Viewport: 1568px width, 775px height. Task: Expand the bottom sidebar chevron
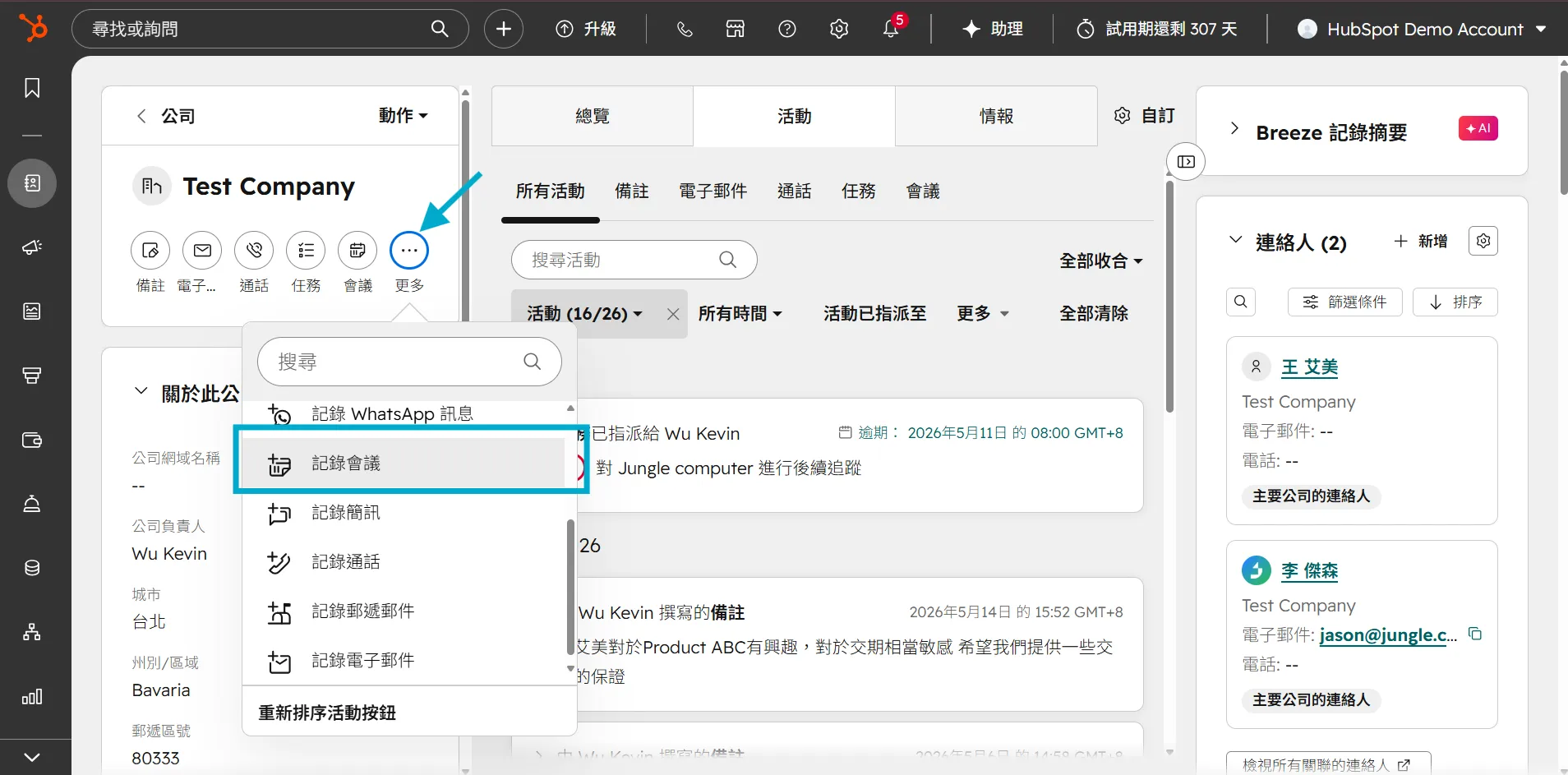tap(32, 757)
